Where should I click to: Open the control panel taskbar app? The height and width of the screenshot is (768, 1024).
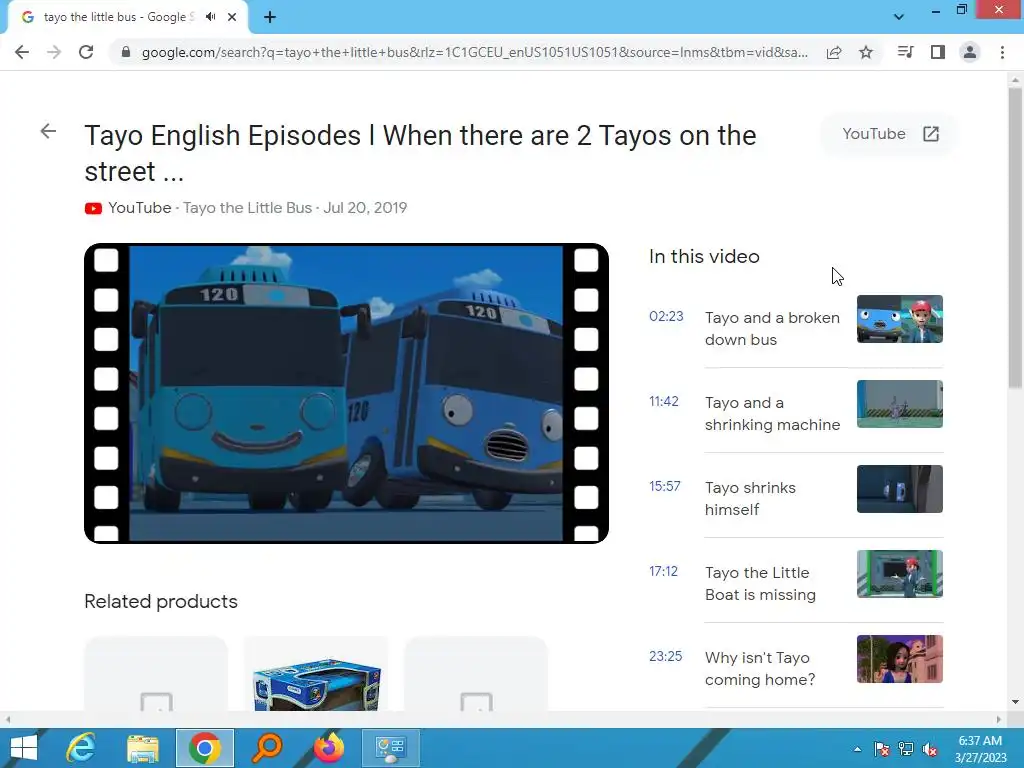click(391, 748)
